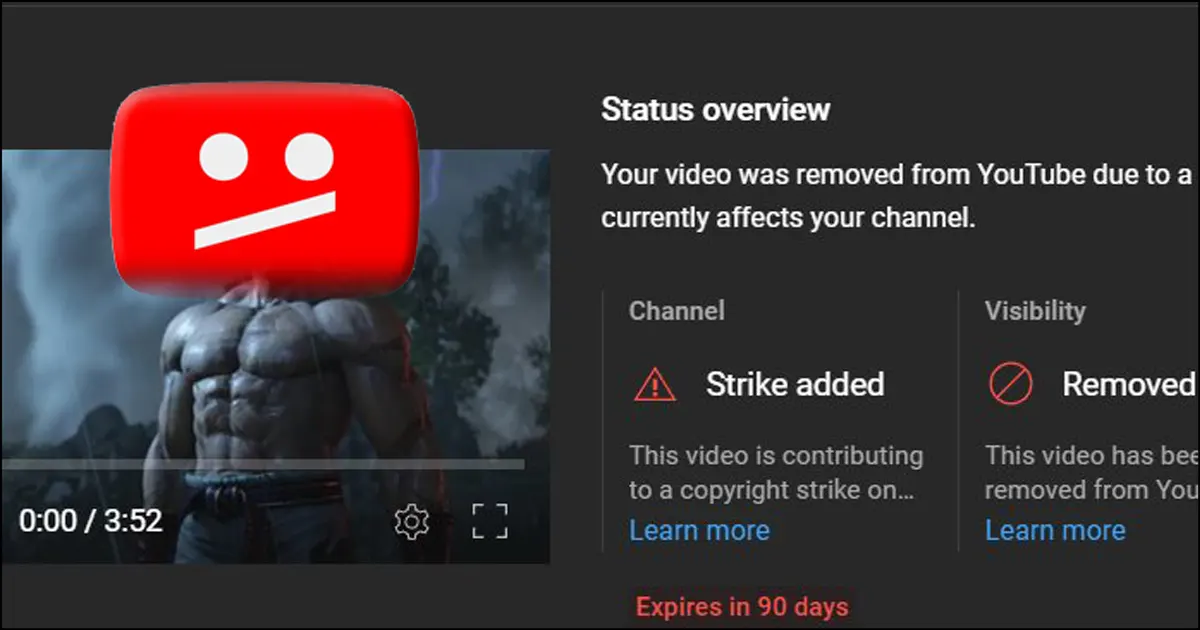Click the red Removed visibility icon

click(x=1010, y=384)
